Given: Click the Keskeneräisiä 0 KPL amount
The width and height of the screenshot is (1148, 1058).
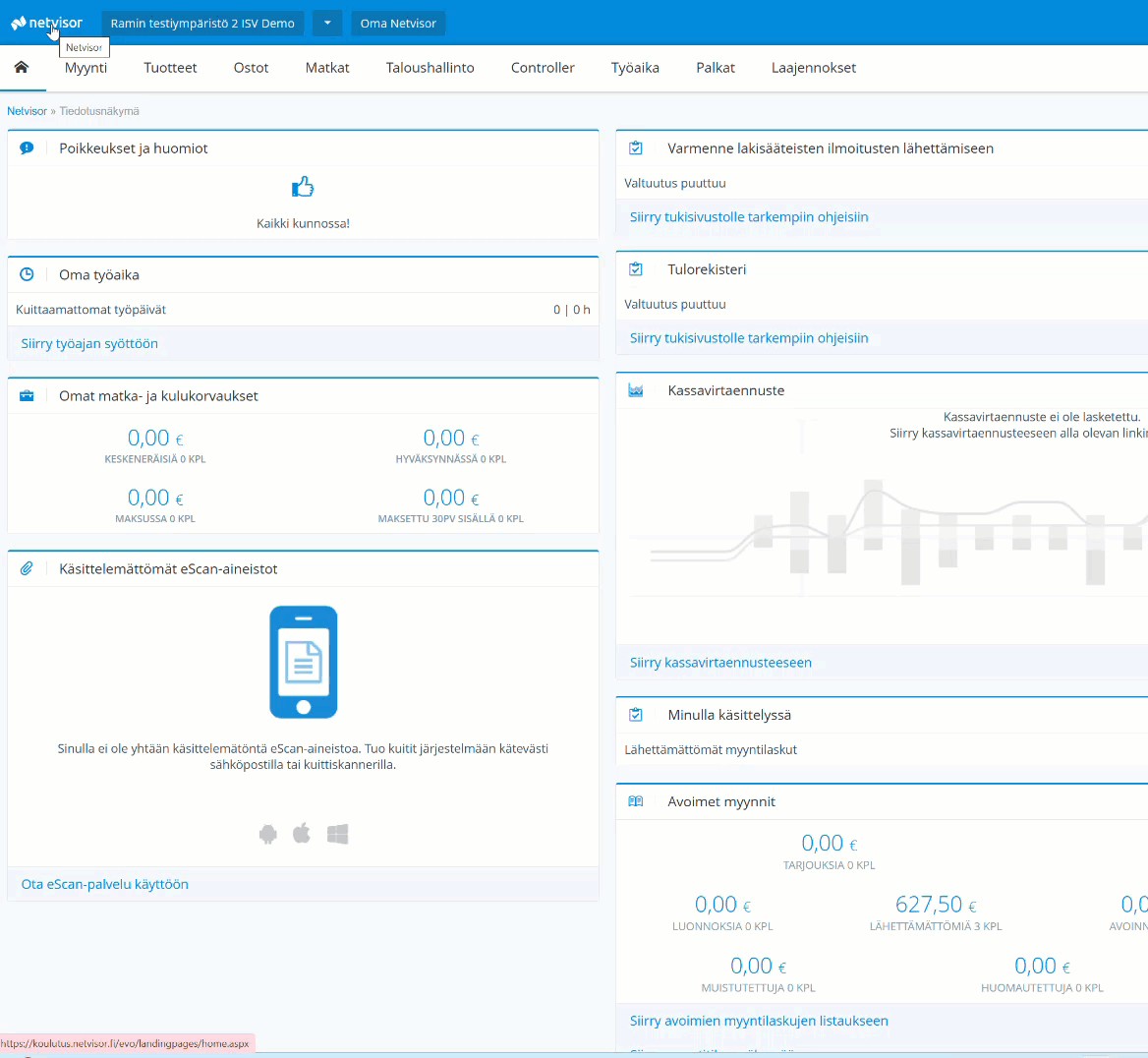Looking at the screenshot, I should click(155, 439).
